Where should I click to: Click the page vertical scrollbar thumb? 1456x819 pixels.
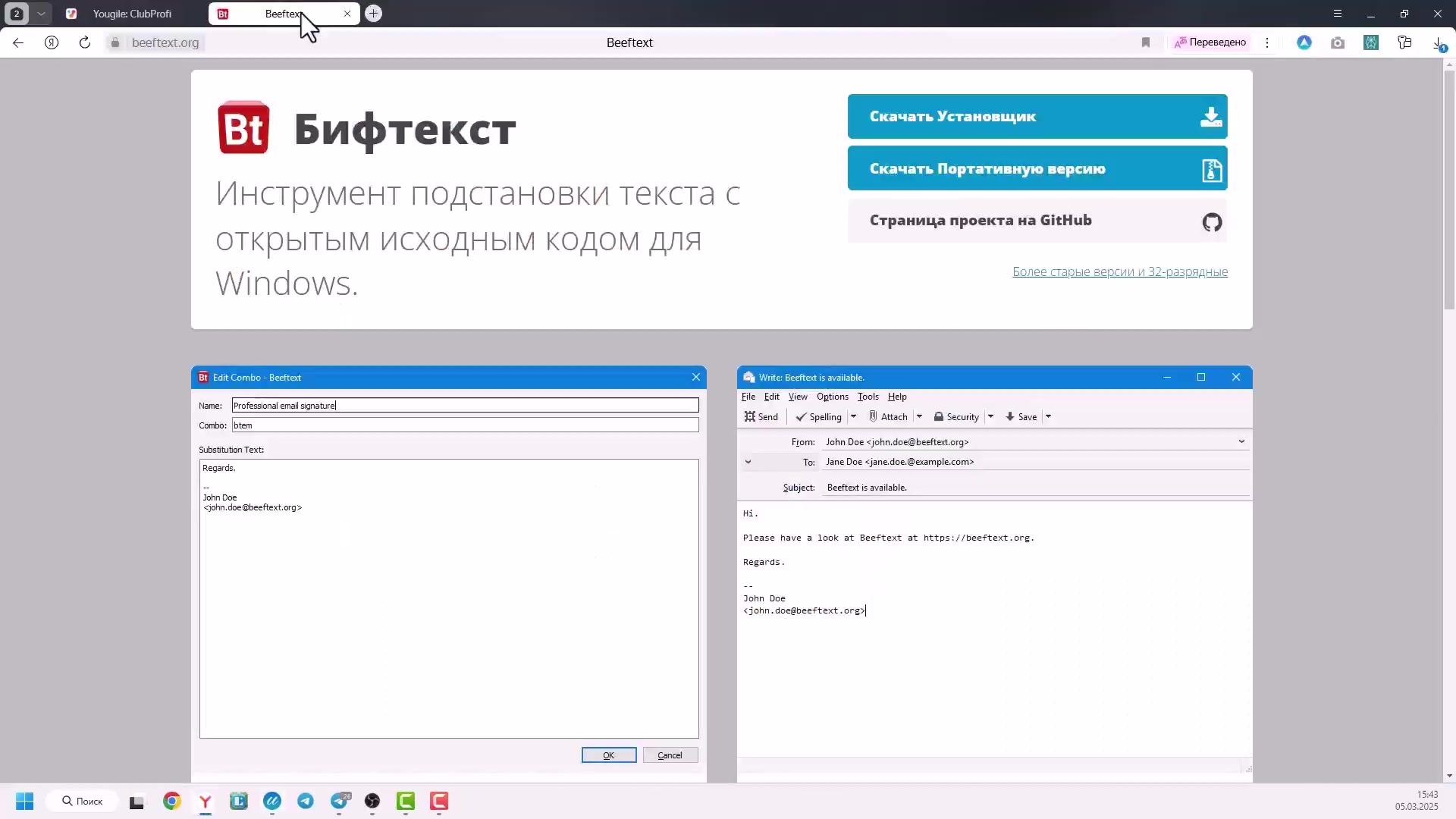1449,190
